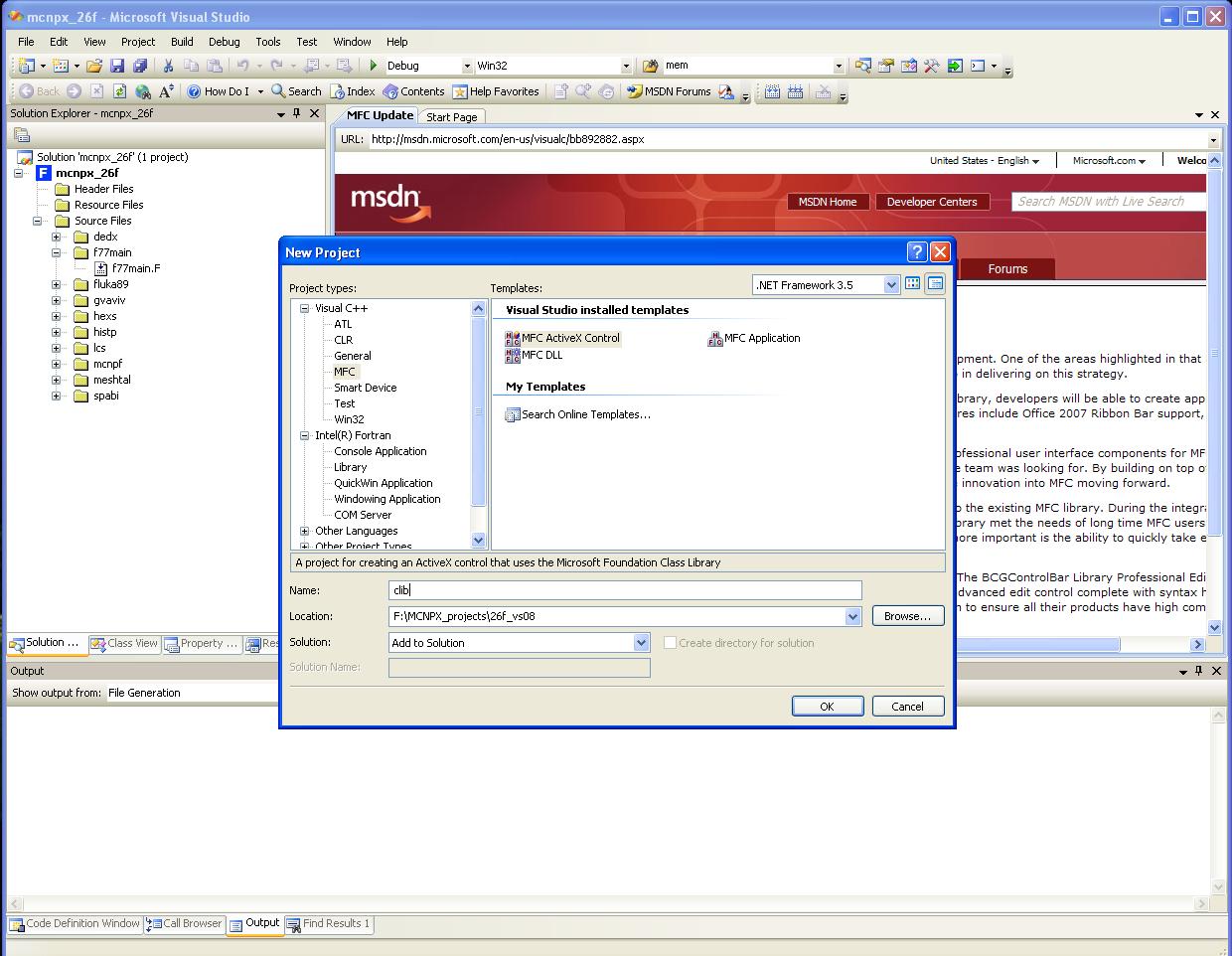Click OK in New Project dialog

pyautogui.click(x=827, y=706)
